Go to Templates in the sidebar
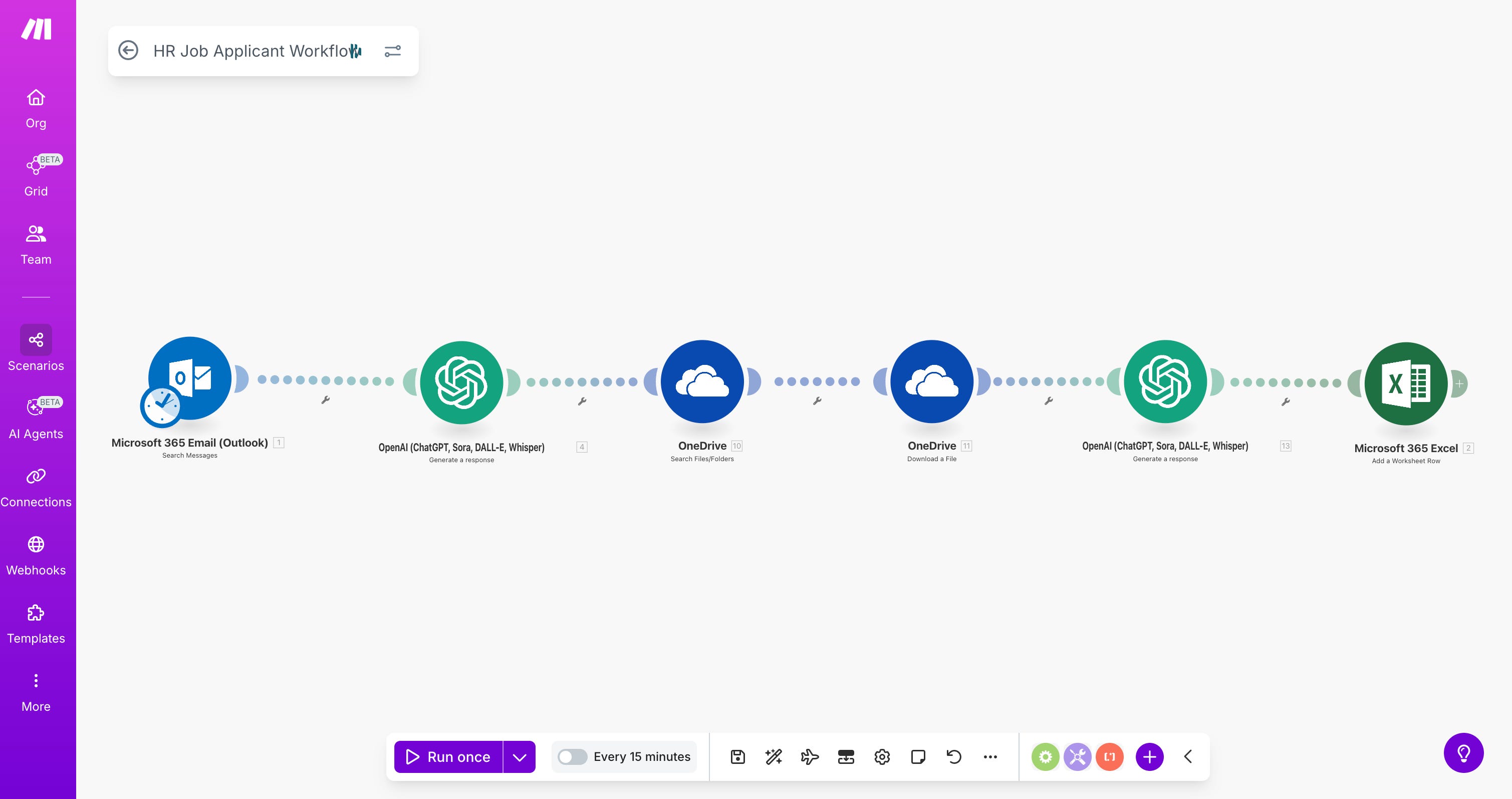 (x=36, y=624)
